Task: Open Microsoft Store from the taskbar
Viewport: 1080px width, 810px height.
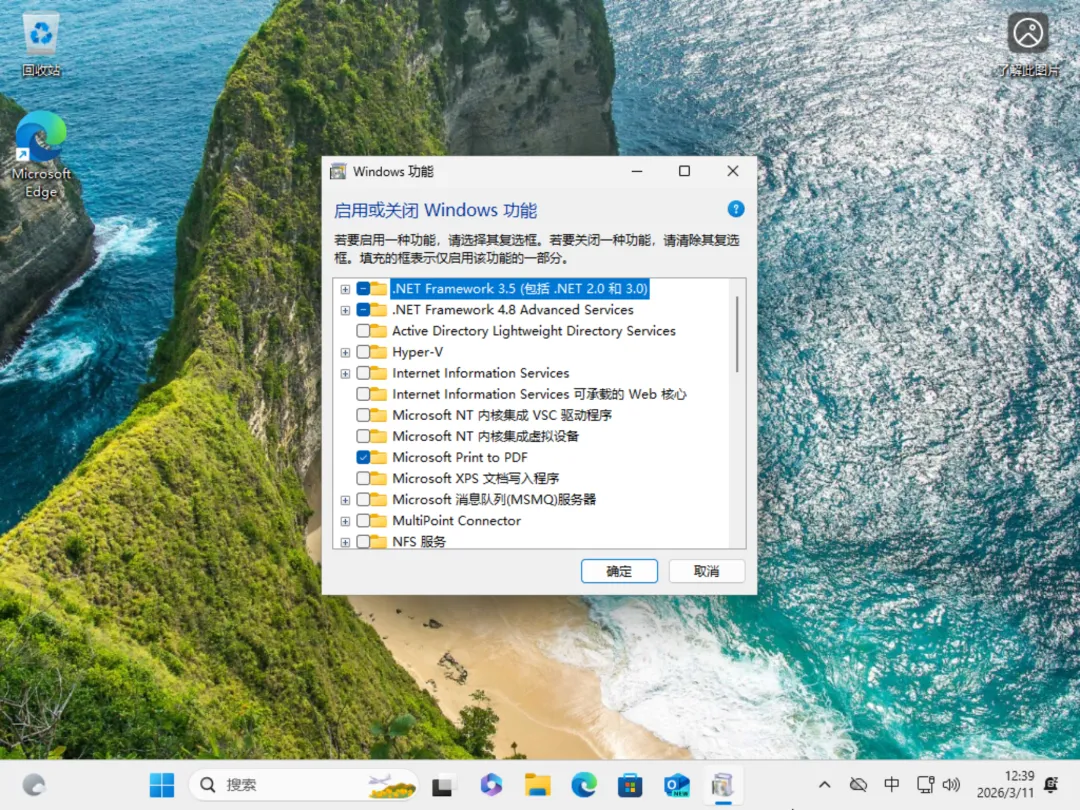Action: (630, 785)
